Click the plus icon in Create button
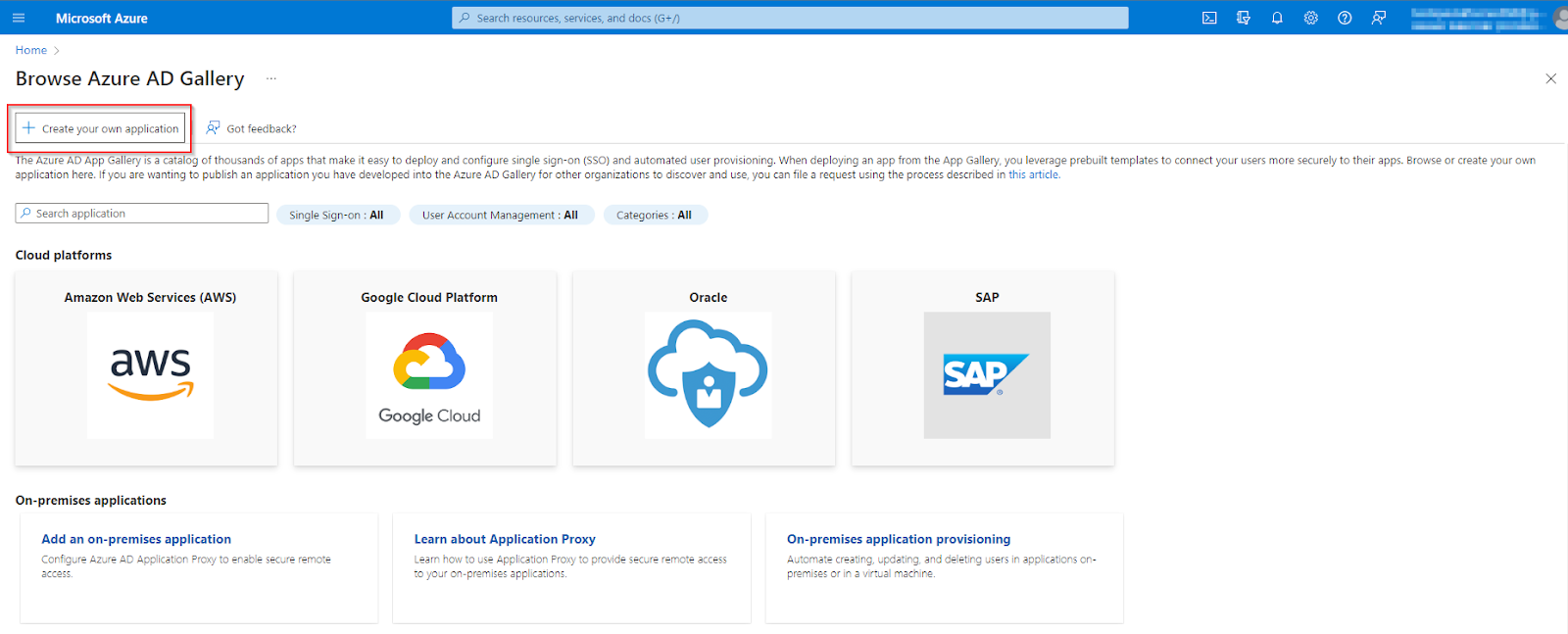The width and height of the screenshot is (1568, 634). tap(29, 128)
